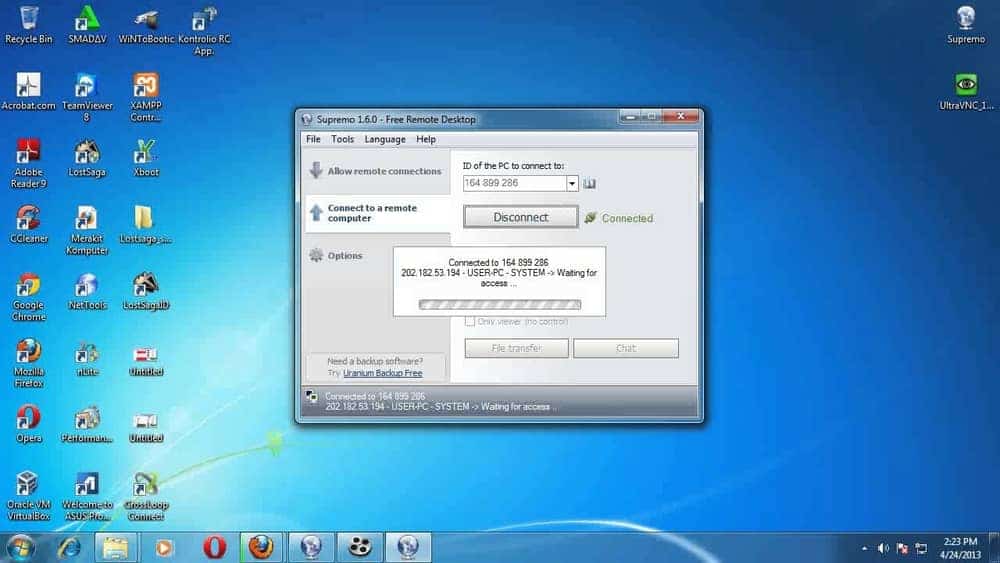Viewport: 1000px width, 563px height.
Task: Open the Options section
Action: pos(336,256)
